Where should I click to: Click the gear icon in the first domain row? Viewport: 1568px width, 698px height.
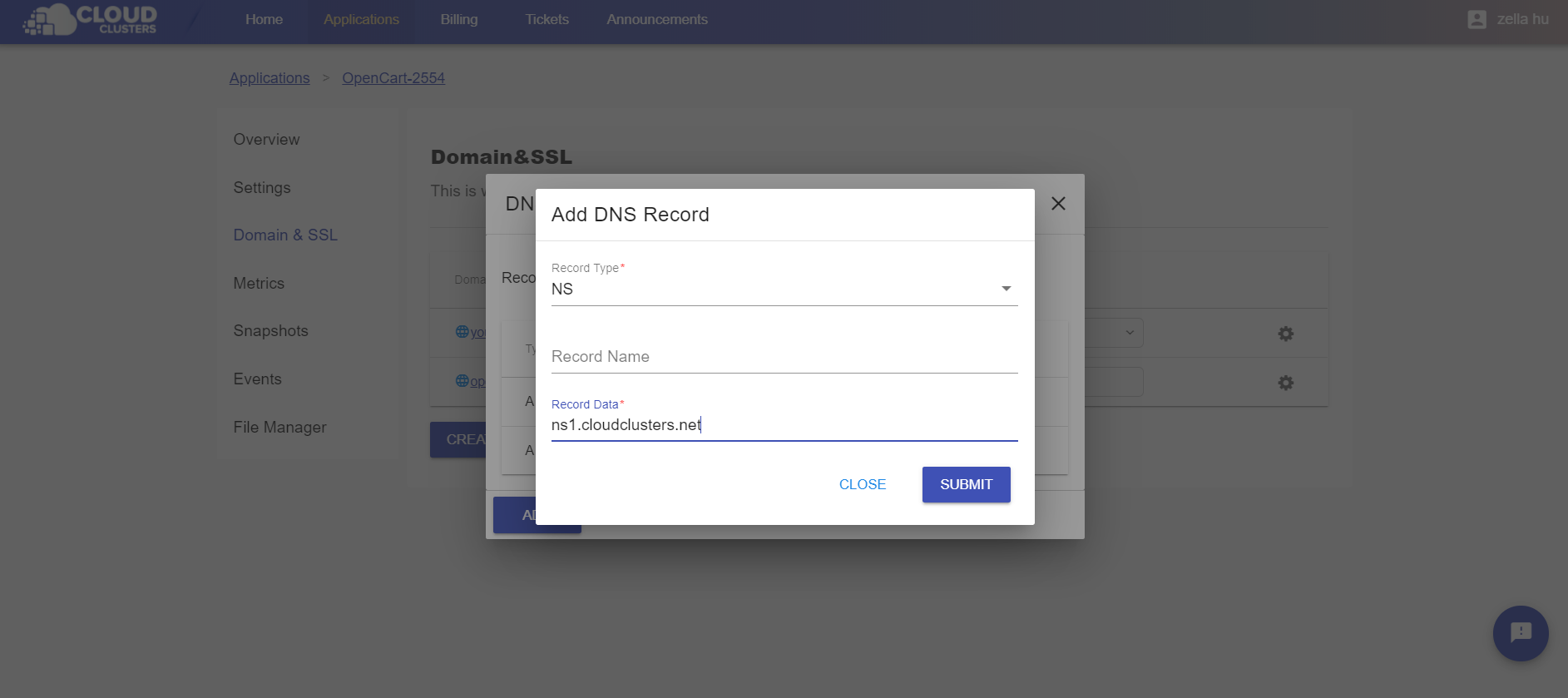(1285, 334)
